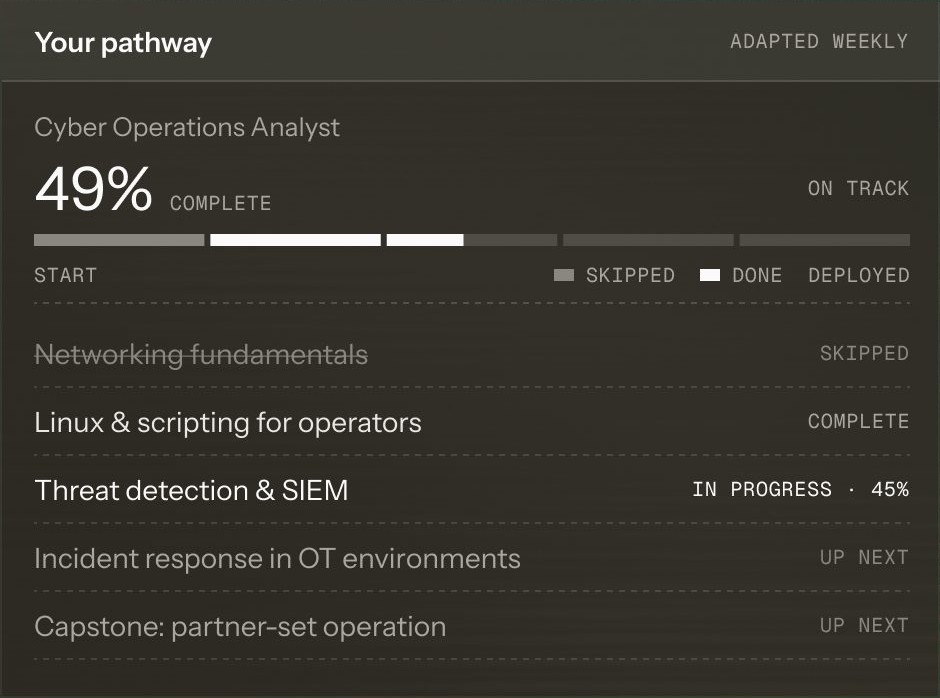This screenshot has height=698, width=940.
Task: Click the 'ON TRACK' status
Action: click(858, 188)
